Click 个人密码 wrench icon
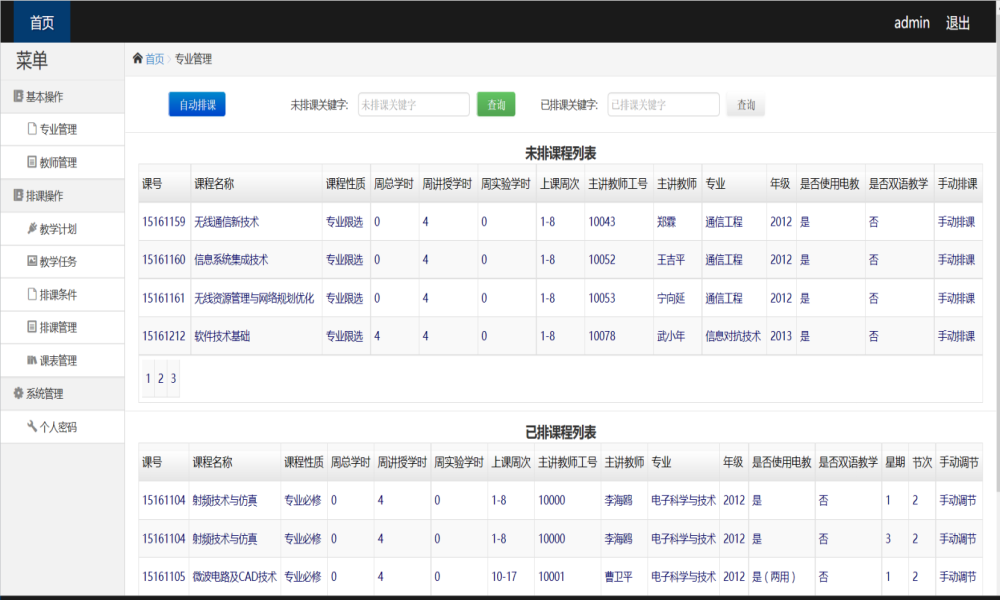Screen dimensions: 1000x600 click(32, 426)
